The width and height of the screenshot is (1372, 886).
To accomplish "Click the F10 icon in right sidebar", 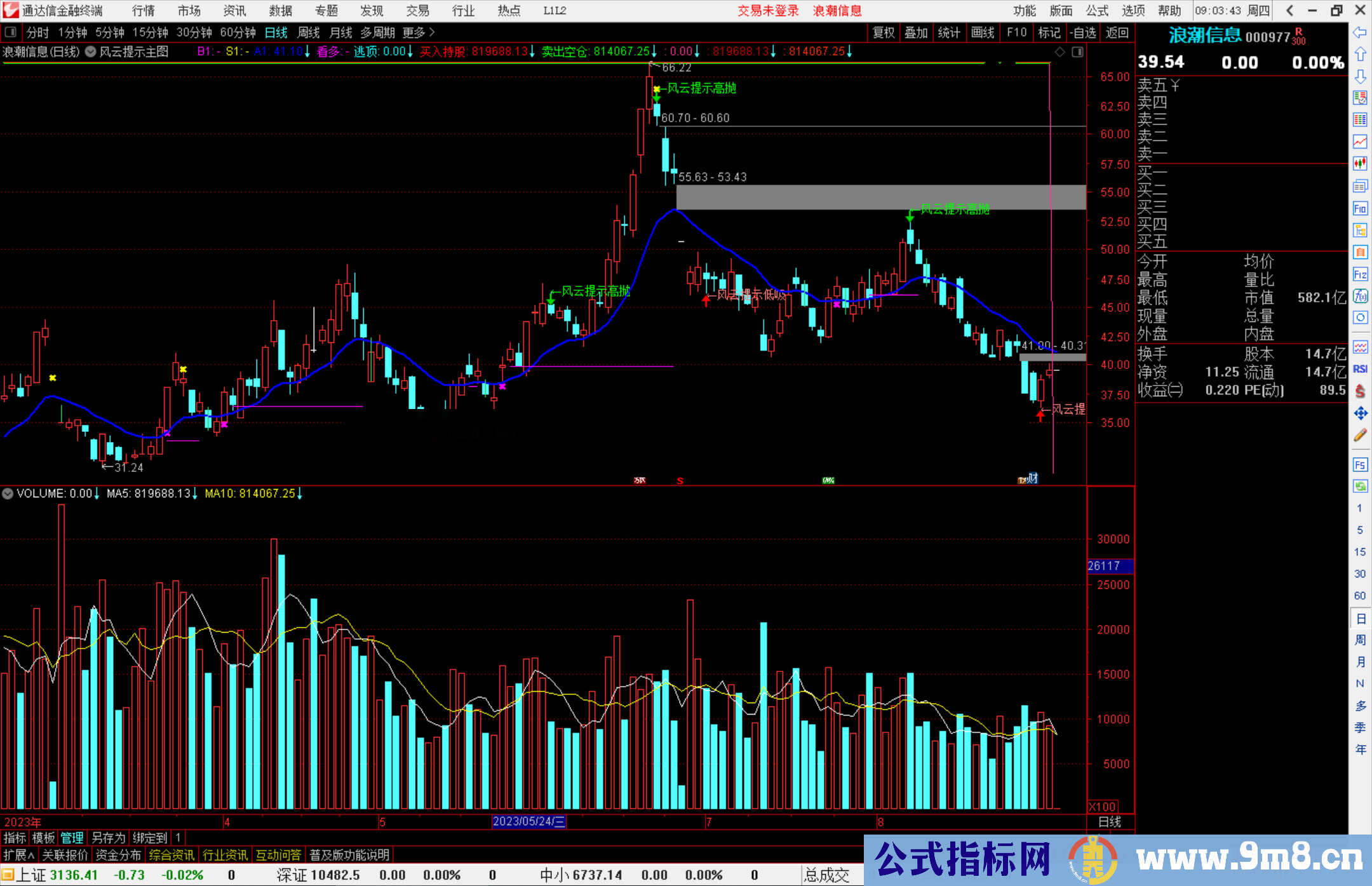I will (1360, 208).
